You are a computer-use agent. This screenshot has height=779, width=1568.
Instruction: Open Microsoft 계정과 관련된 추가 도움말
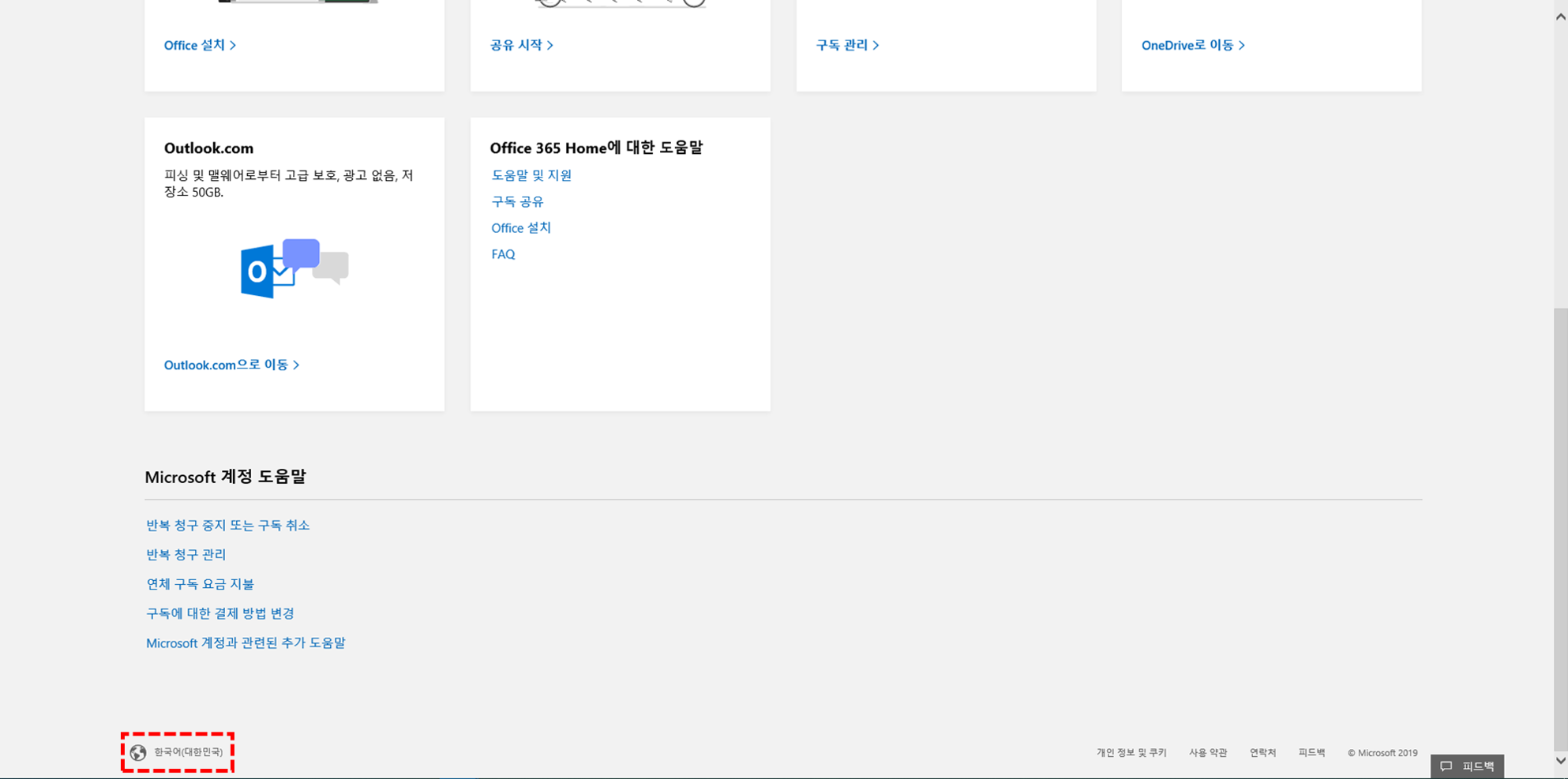pos(246,642)
